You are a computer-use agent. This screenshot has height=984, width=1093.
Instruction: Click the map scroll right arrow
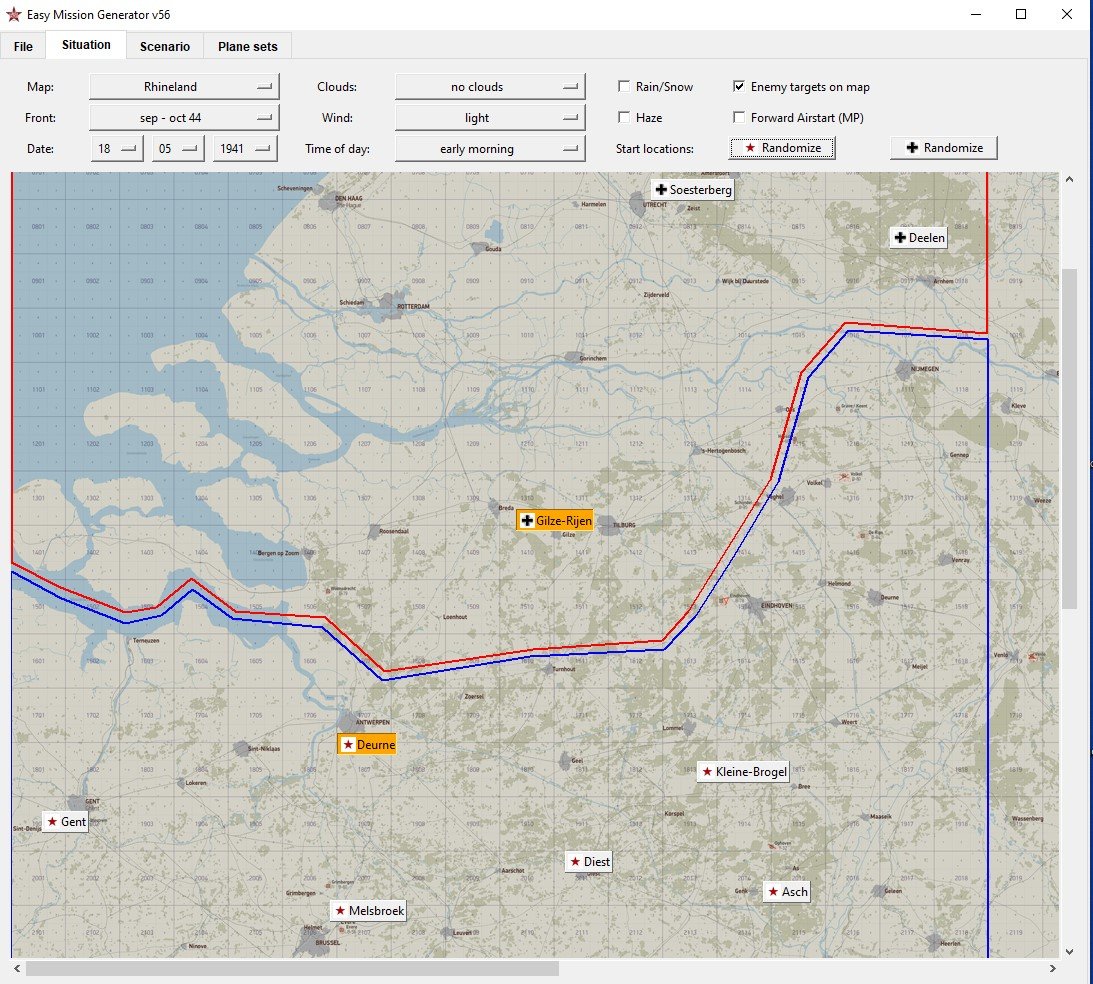click(x=1053, y=969)
